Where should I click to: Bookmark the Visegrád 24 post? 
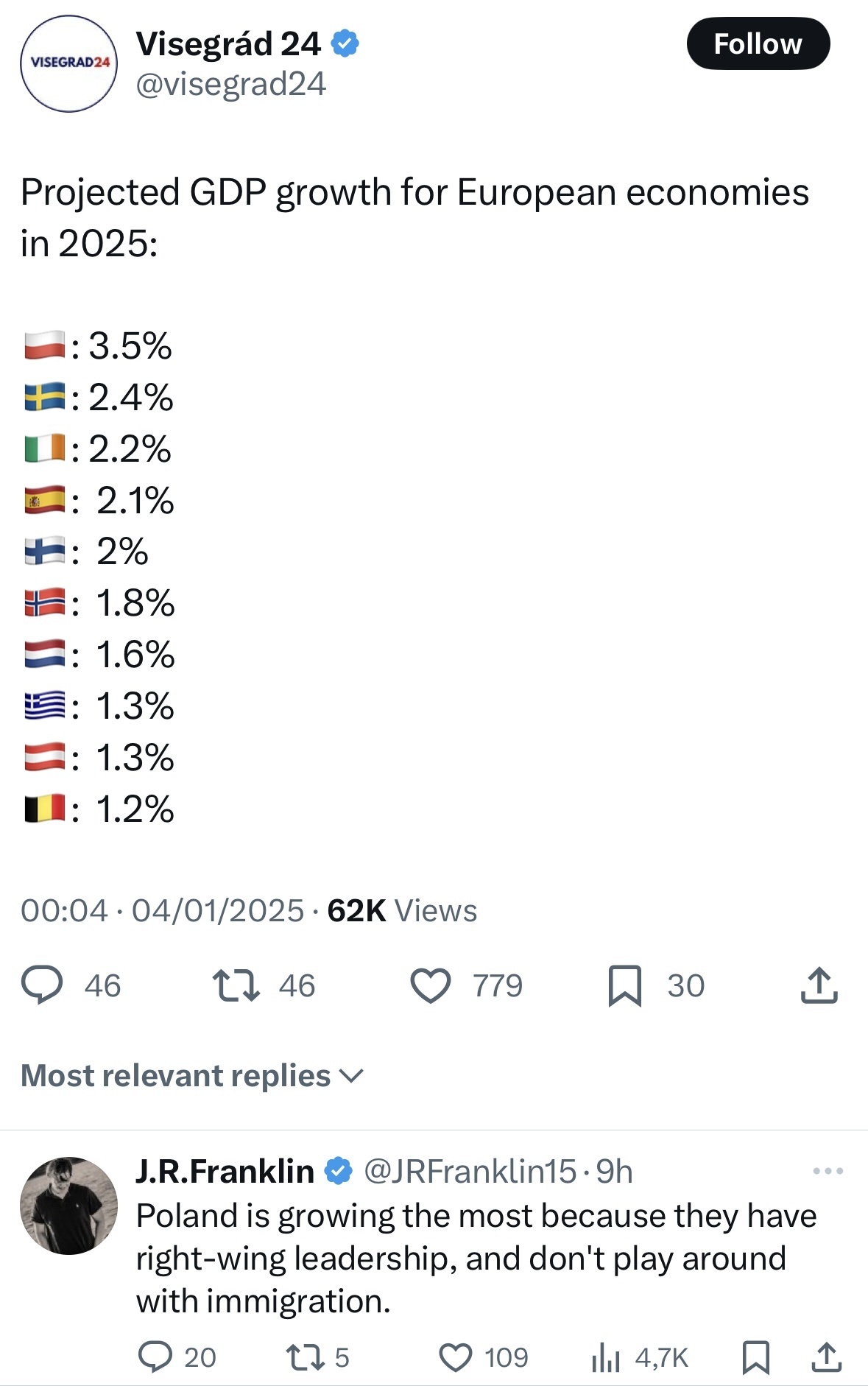click(624, 986)
